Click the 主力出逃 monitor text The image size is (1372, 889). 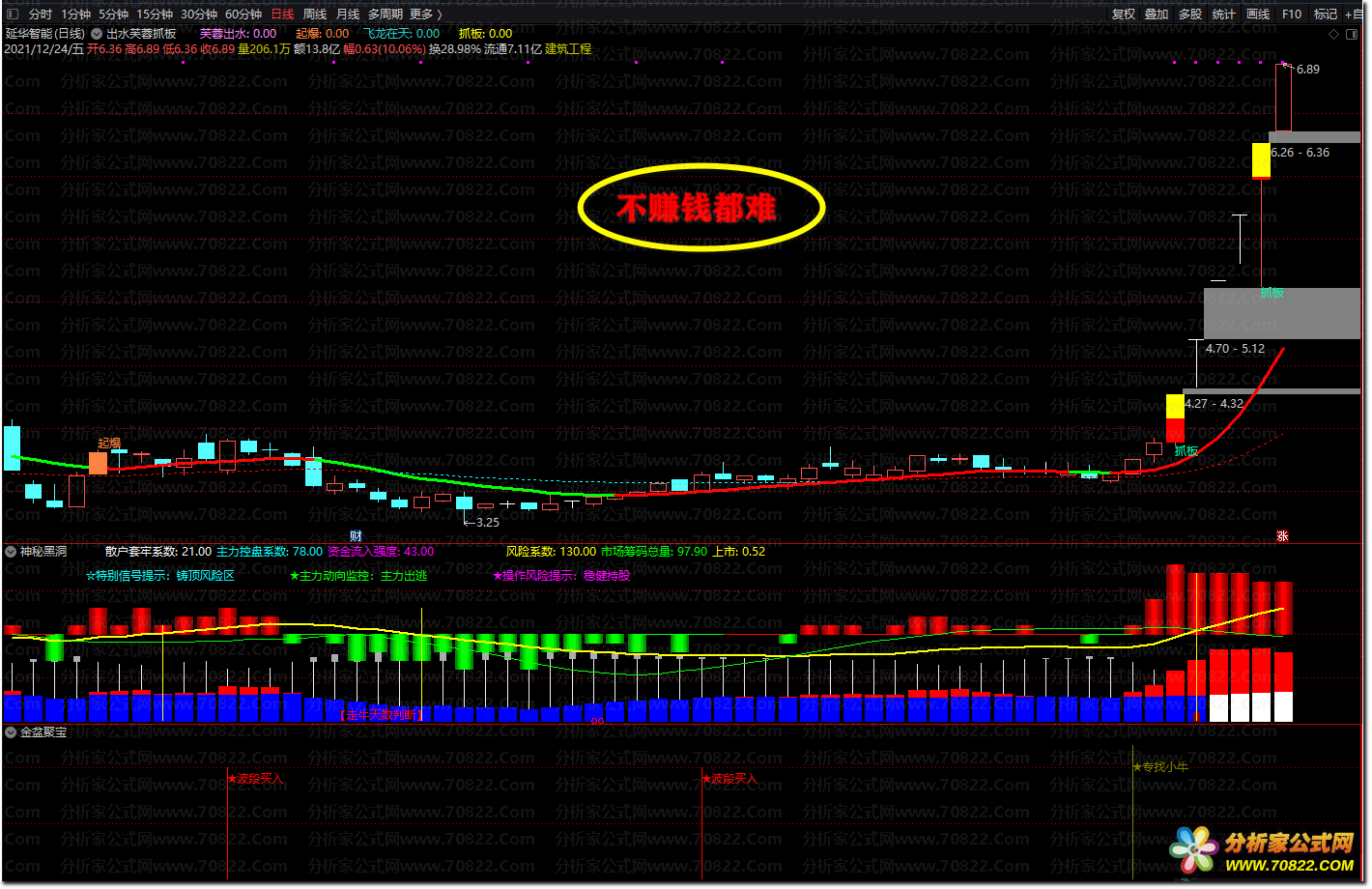pos(404,576)
